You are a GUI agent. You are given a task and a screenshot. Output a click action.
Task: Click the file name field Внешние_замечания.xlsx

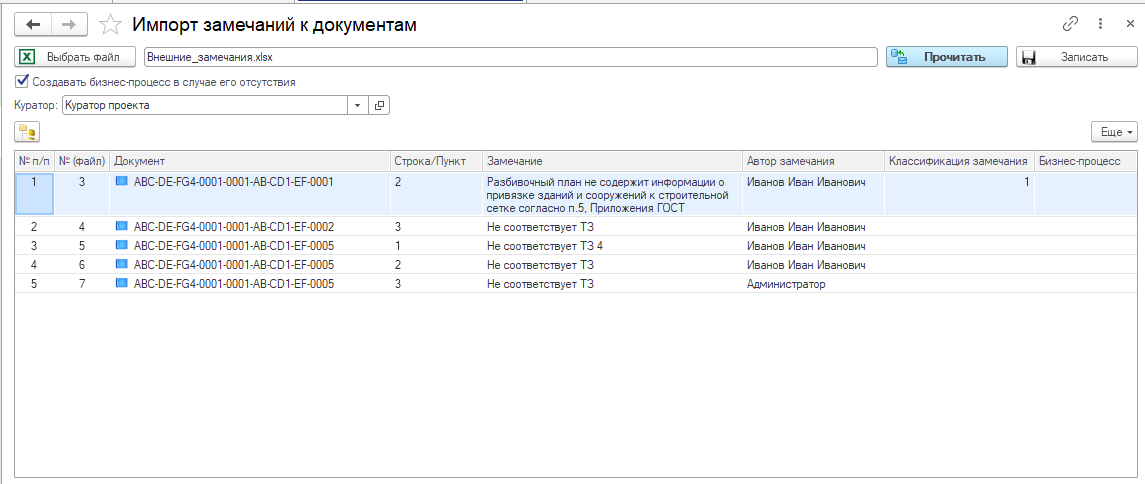tap(510, 57)
